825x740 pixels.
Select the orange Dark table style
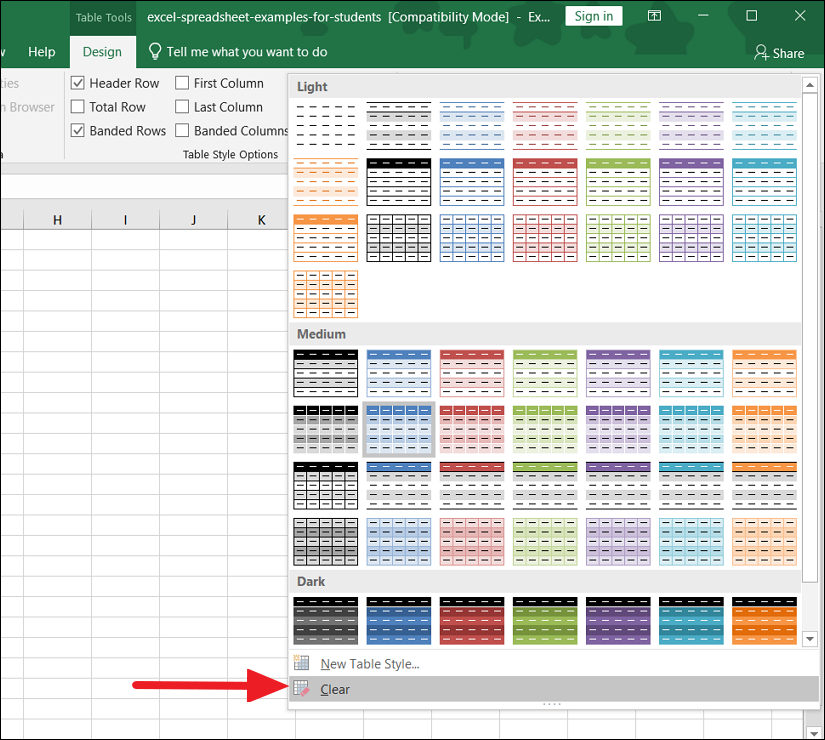click(x=764, y=621)
